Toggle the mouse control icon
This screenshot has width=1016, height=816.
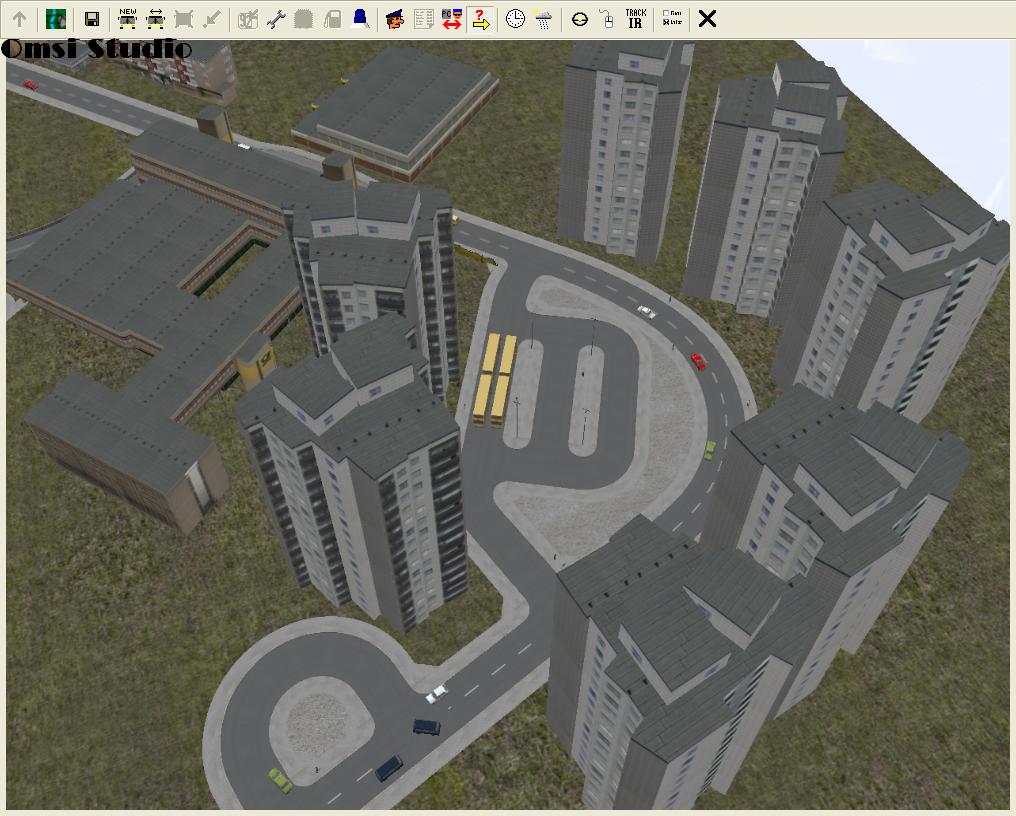click(x=606, y=19)
